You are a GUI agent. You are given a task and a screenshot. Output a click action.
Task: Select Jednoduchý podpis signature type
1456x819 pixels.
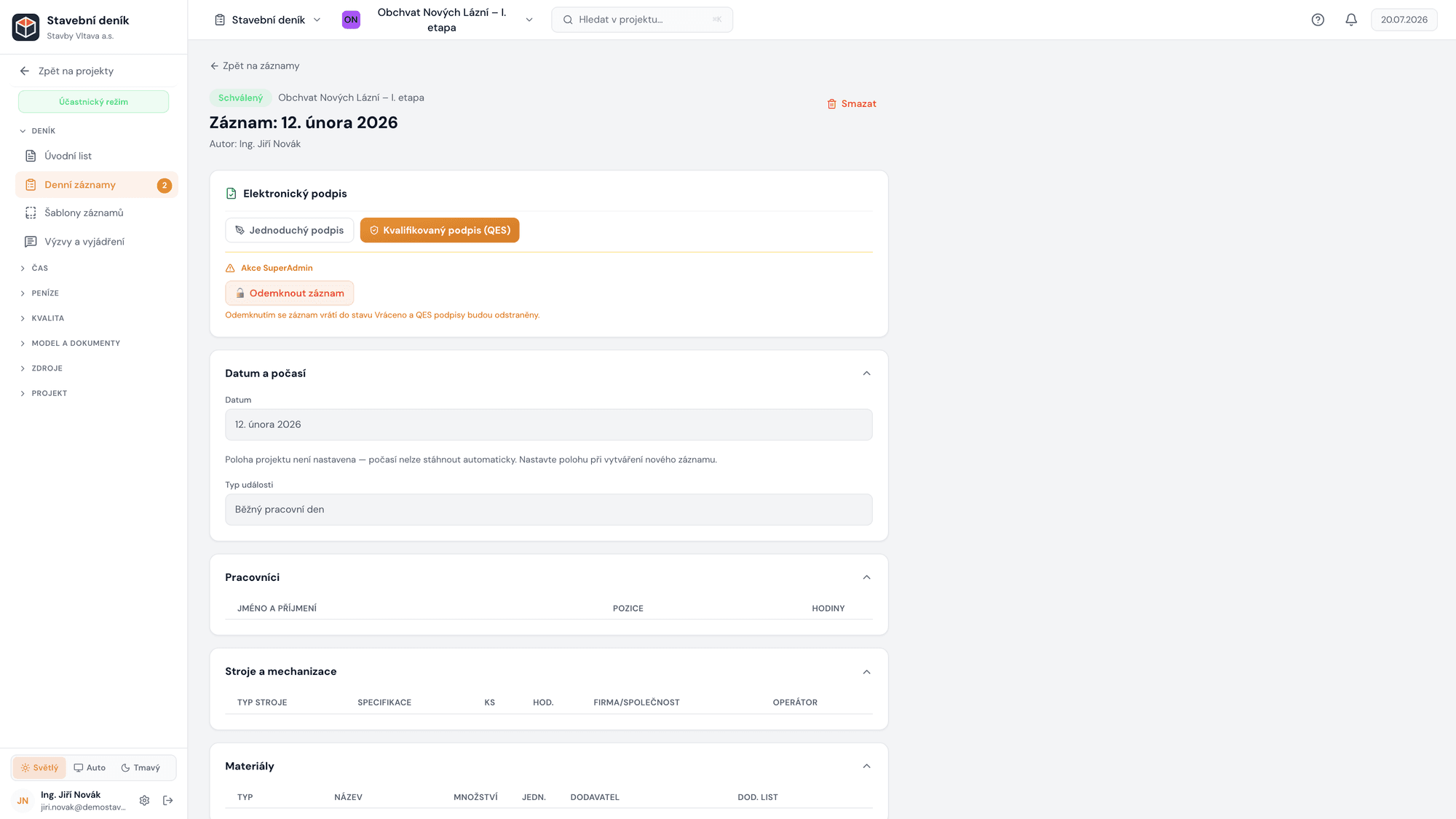[x=290, y=230]
